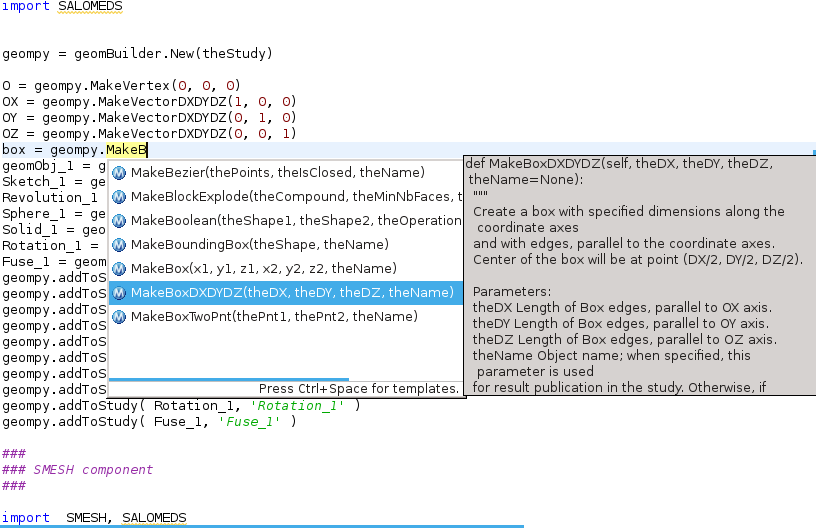Click the 'O = geompy.MakeVertex(0, 0, 0)' line

121,85
